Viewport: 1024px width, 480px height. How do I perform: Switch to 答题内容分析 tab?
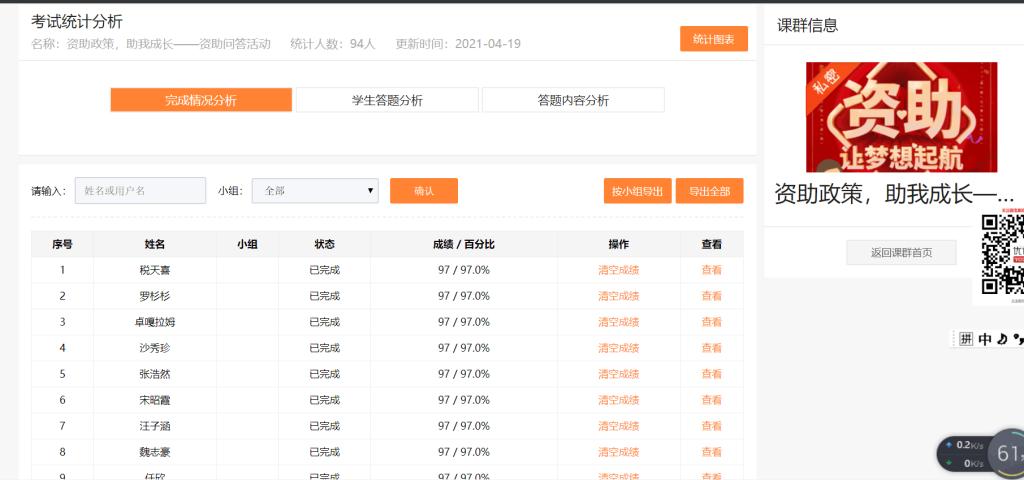[573, 100]
